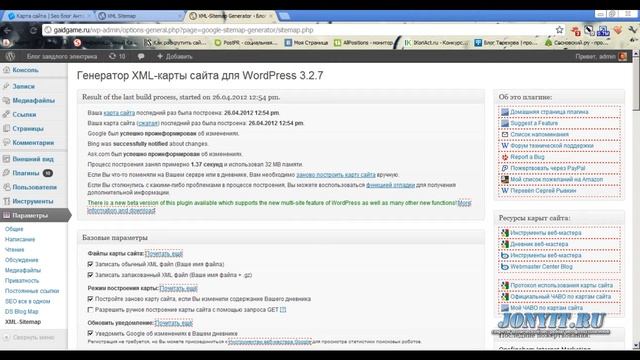The height and width of the screenshot is (360, 640).
Task: Open the main sidebar Медиафайлы icon entry
Action: point(6,100)
